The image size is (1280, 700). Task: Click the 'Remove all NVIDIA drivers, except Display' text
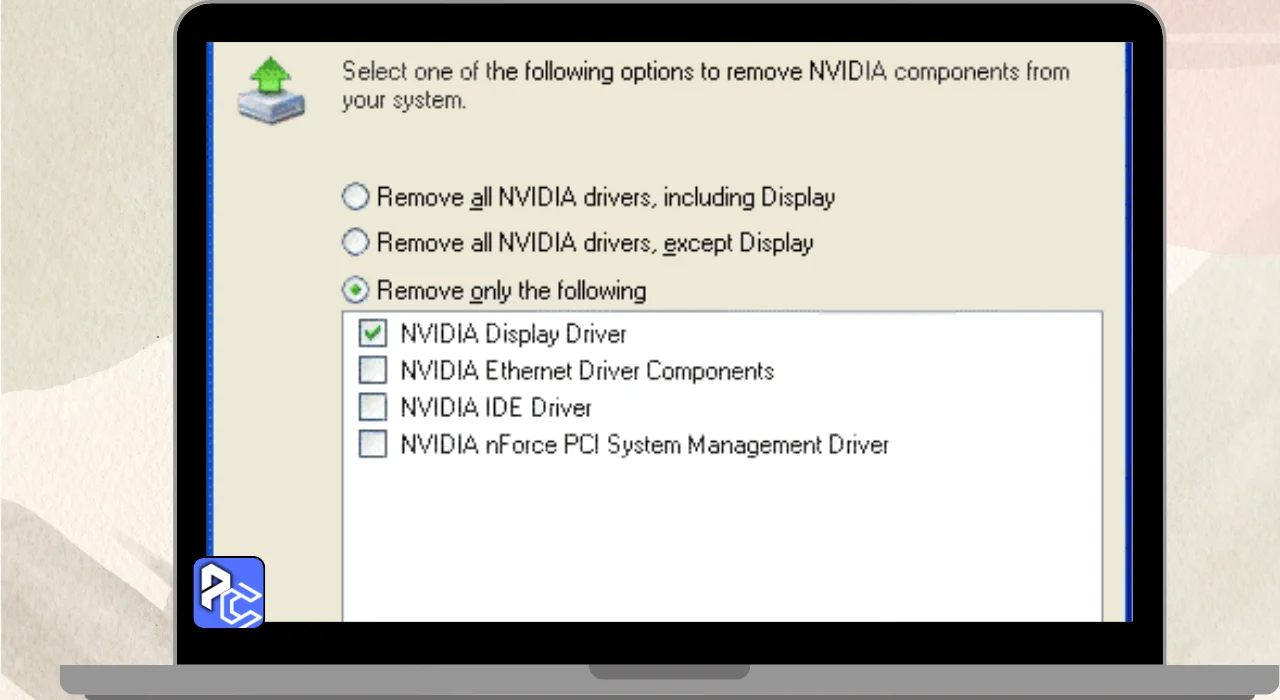[595, 243]
